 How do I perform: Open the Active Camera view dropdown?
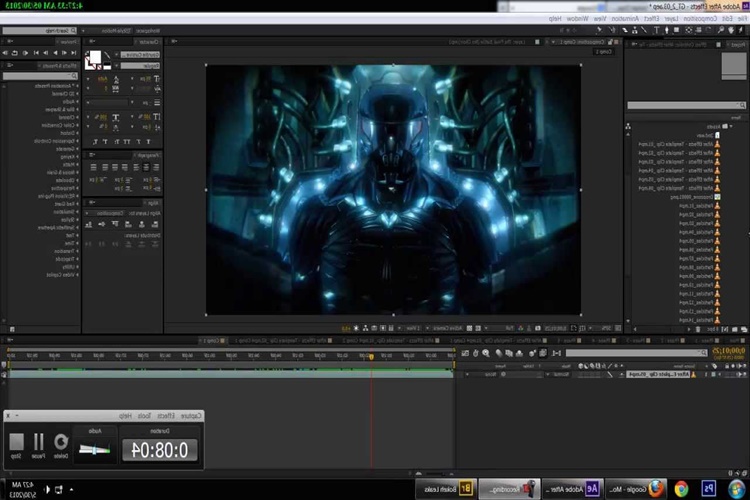[445, 328]
